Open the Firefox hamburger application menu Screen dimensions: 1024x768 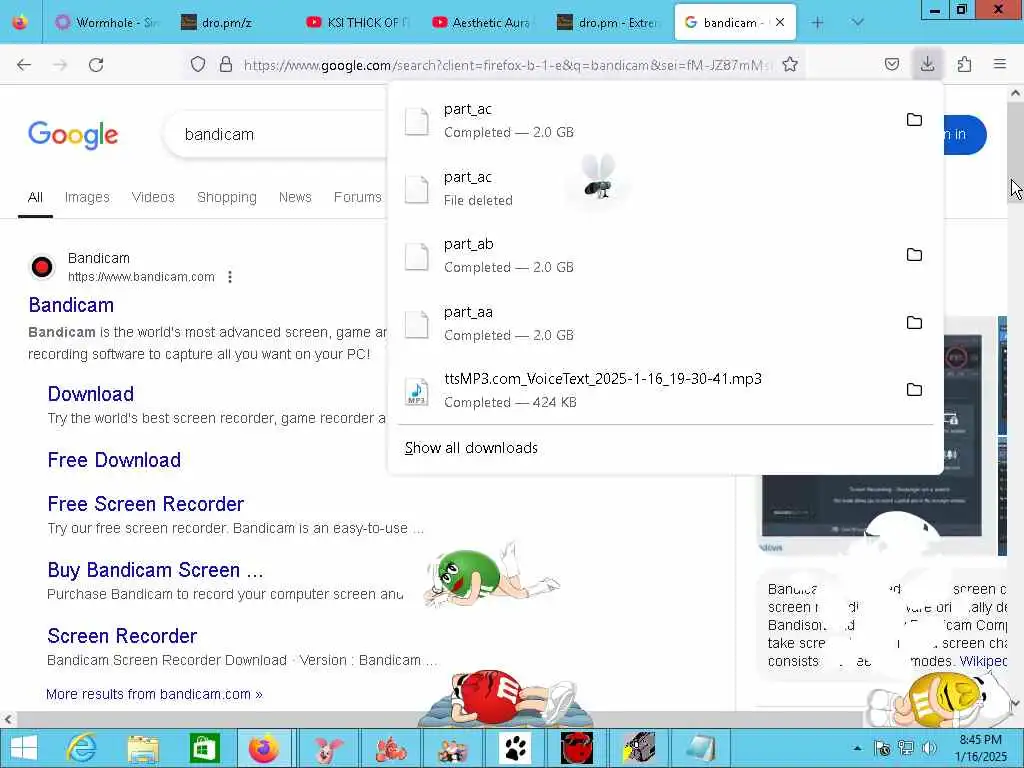pyautogui.click(x=1000, y=64)
